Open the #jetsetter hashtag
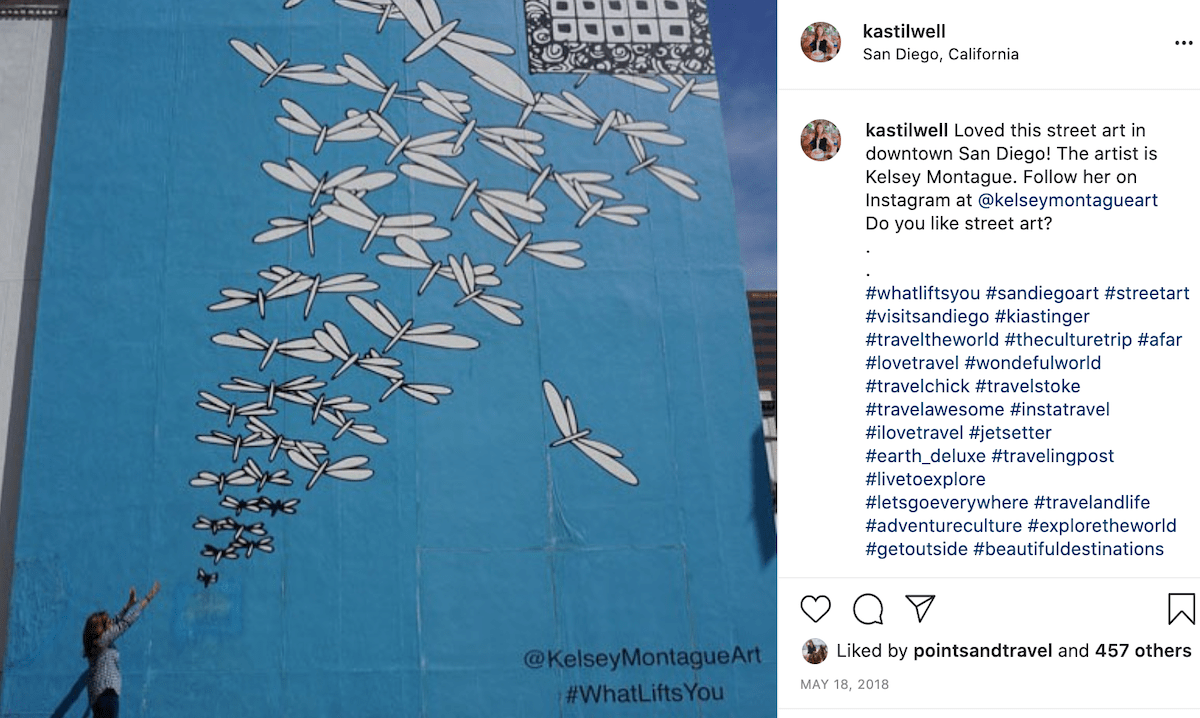 (x=1010, y=433)
